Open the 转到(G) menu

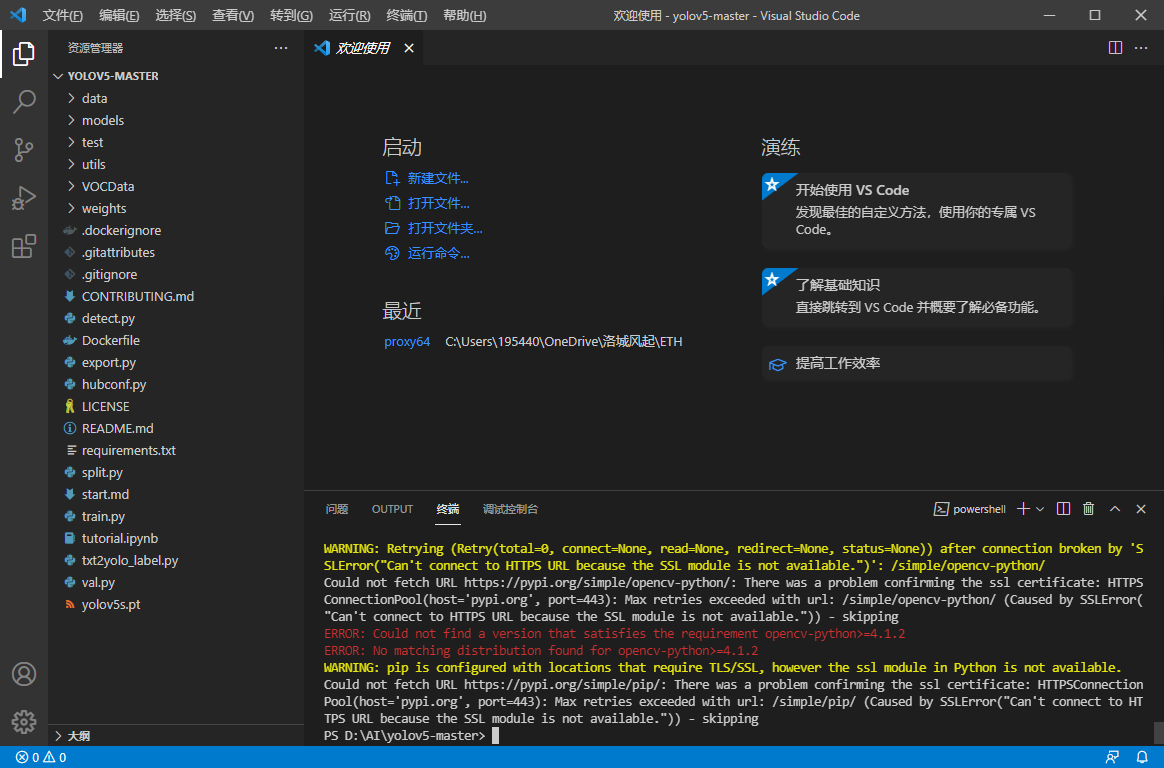291,16
